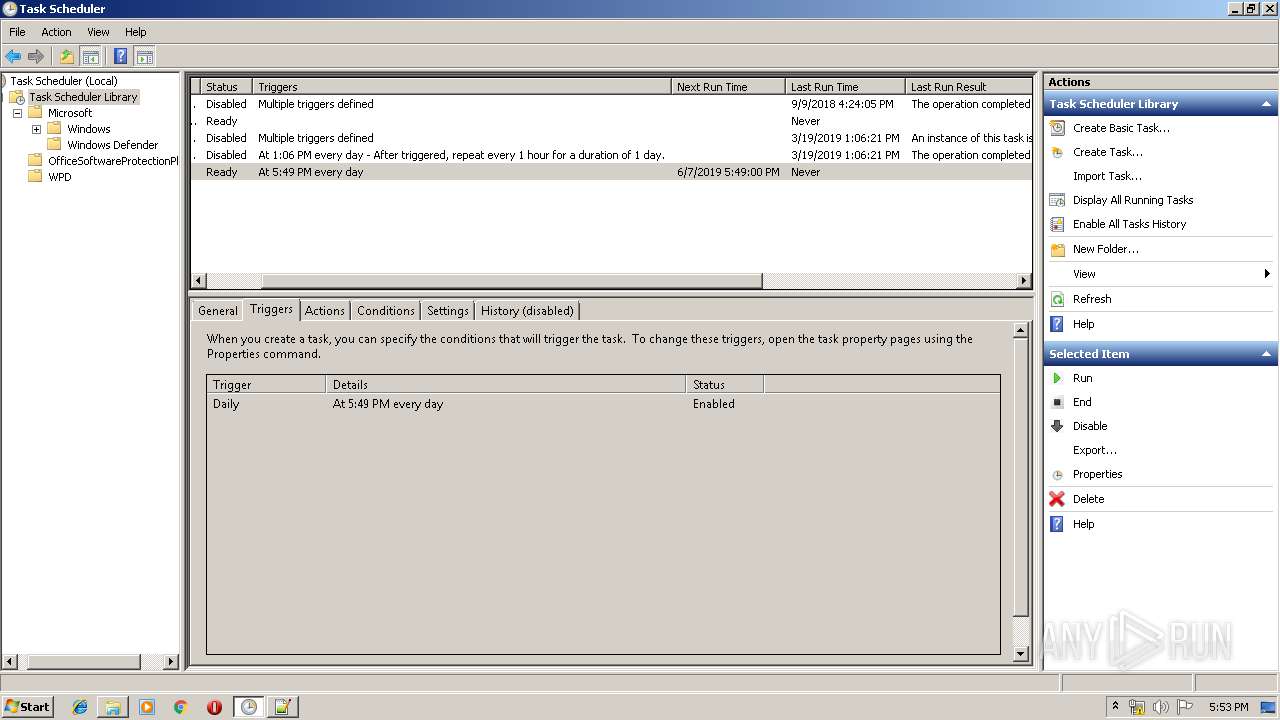Expand the View submenu arrow
Viewport: 1280px width, 720px height.
[x=1267, y=274]
